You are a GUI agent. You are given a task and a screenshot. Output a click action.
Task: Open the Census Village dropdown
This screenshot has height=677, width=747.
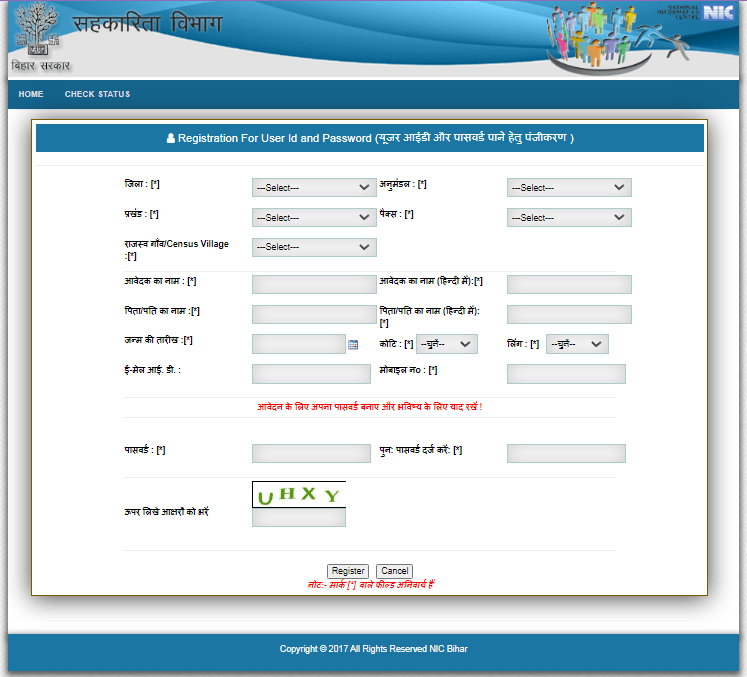point(314,247)
